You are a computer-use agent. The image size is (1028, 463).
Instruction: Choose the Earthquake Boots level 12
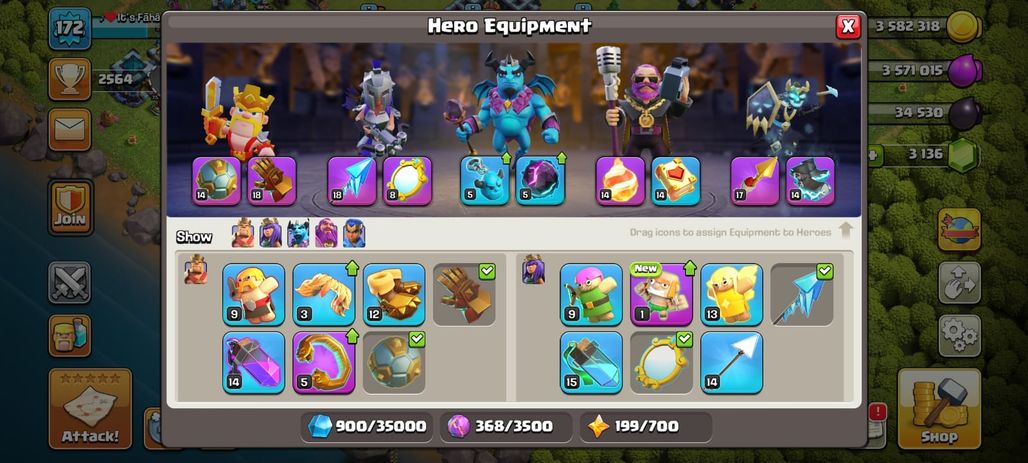point(394,294)
